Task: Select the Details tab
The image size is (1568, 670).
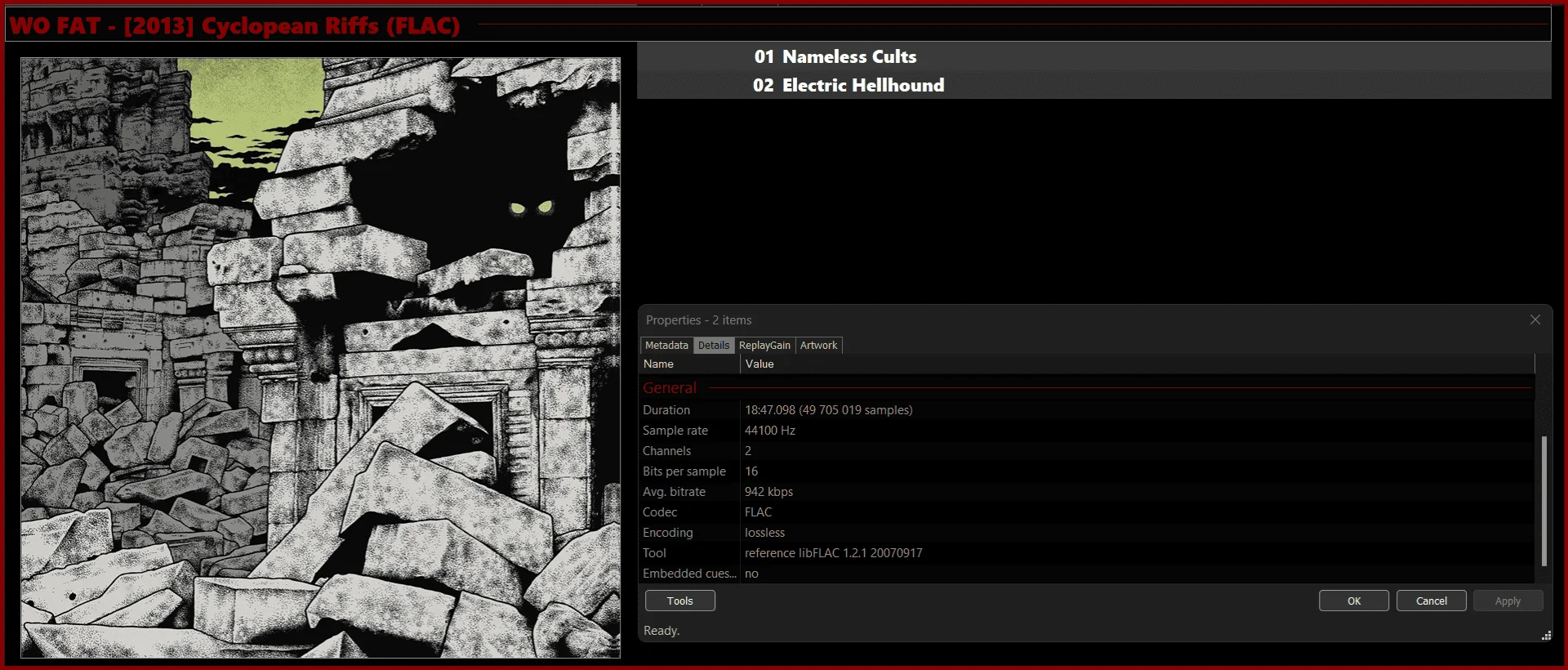Action: [x=714, y=346]
